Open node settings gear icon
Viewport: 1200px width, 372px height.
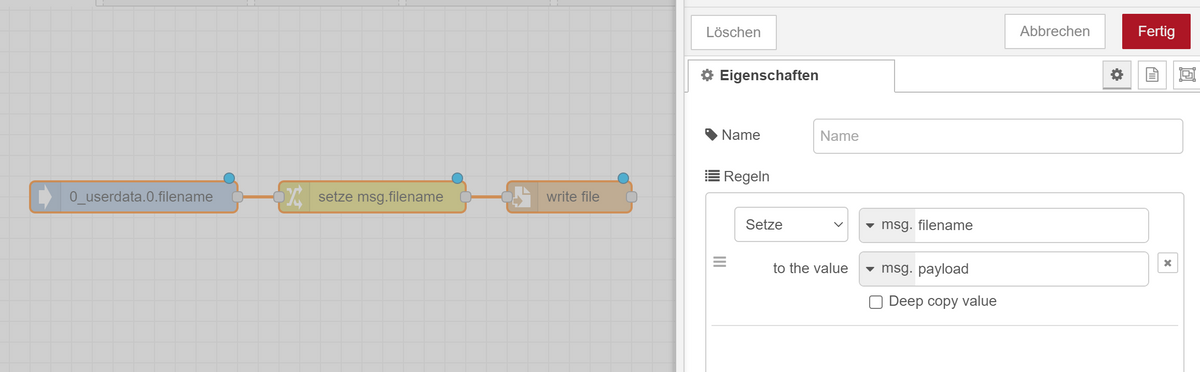coord(1117,75)
